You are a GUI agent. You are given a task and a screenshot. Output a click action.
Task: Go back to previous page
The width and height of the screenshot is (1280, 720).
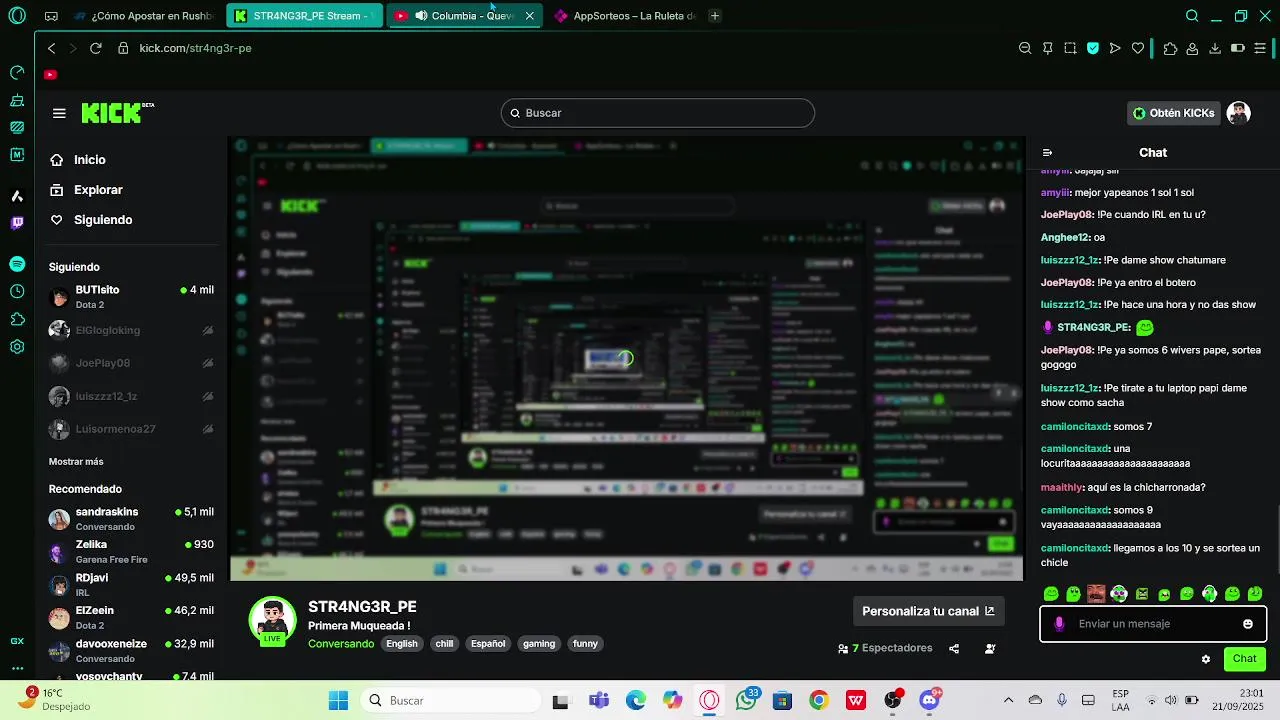(x=52, y=48)
